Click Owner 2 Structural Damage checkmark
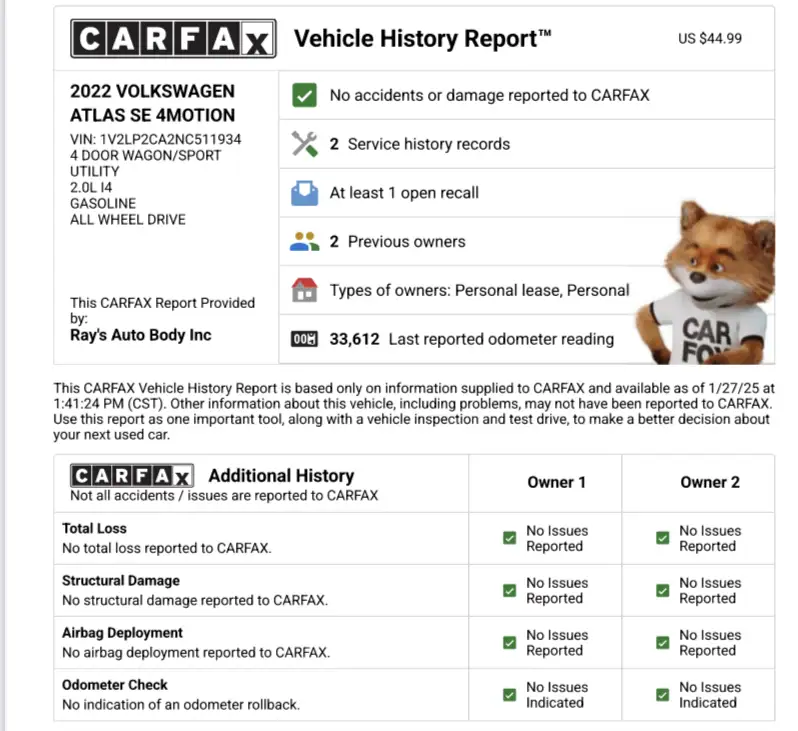The height and width of the screenshot is (731, 798). pyautogui.click(x=662, y=591)
